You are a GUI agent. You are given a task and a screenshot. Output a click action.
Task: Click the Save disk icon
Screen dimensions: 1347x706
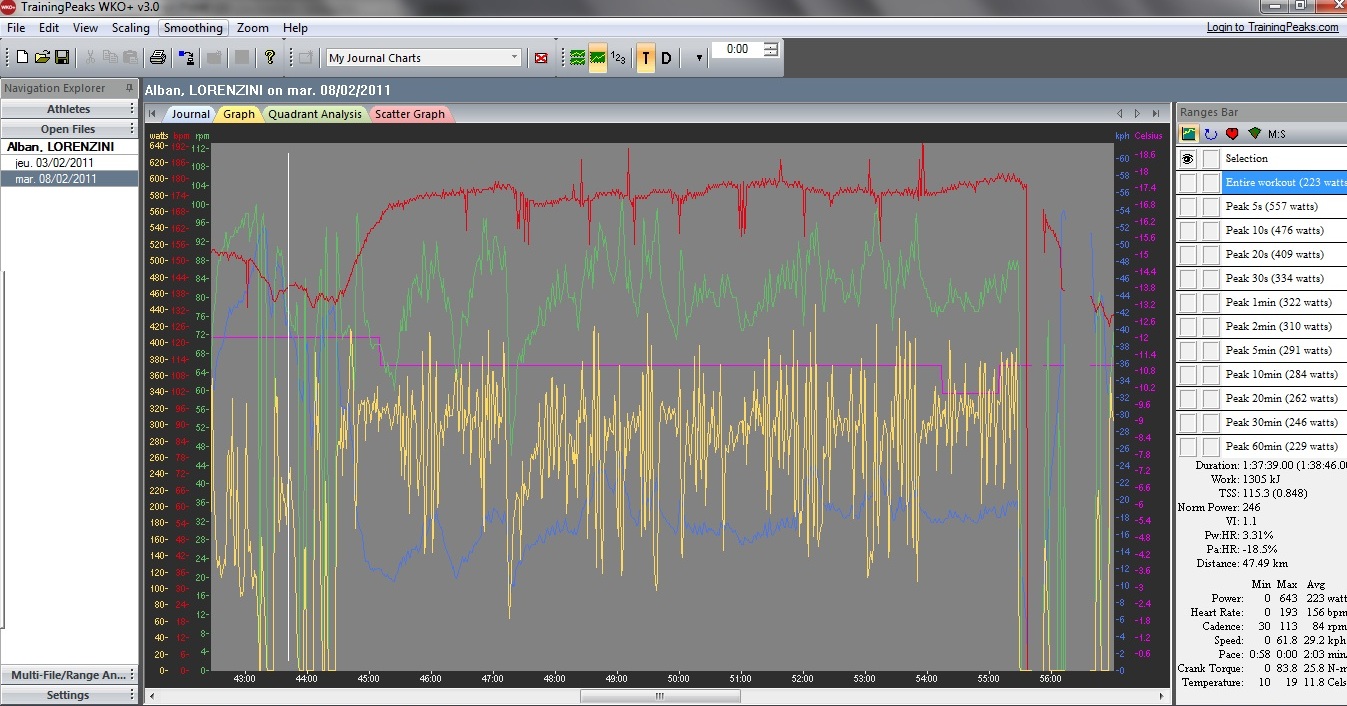pyautogui.click(x=61, y=58)
